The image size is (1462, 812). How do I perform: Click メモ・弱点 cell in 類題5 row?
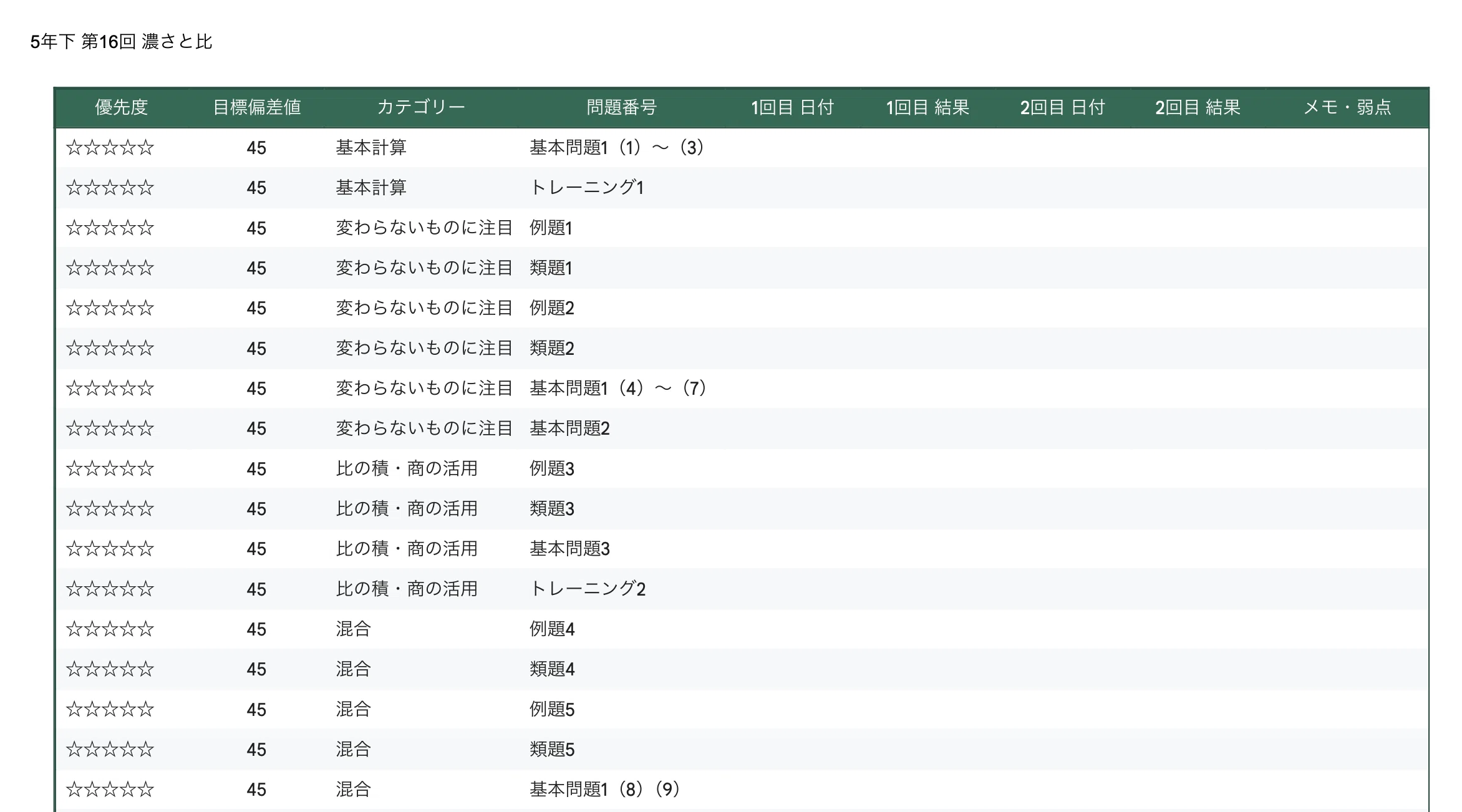point(1347,750)
